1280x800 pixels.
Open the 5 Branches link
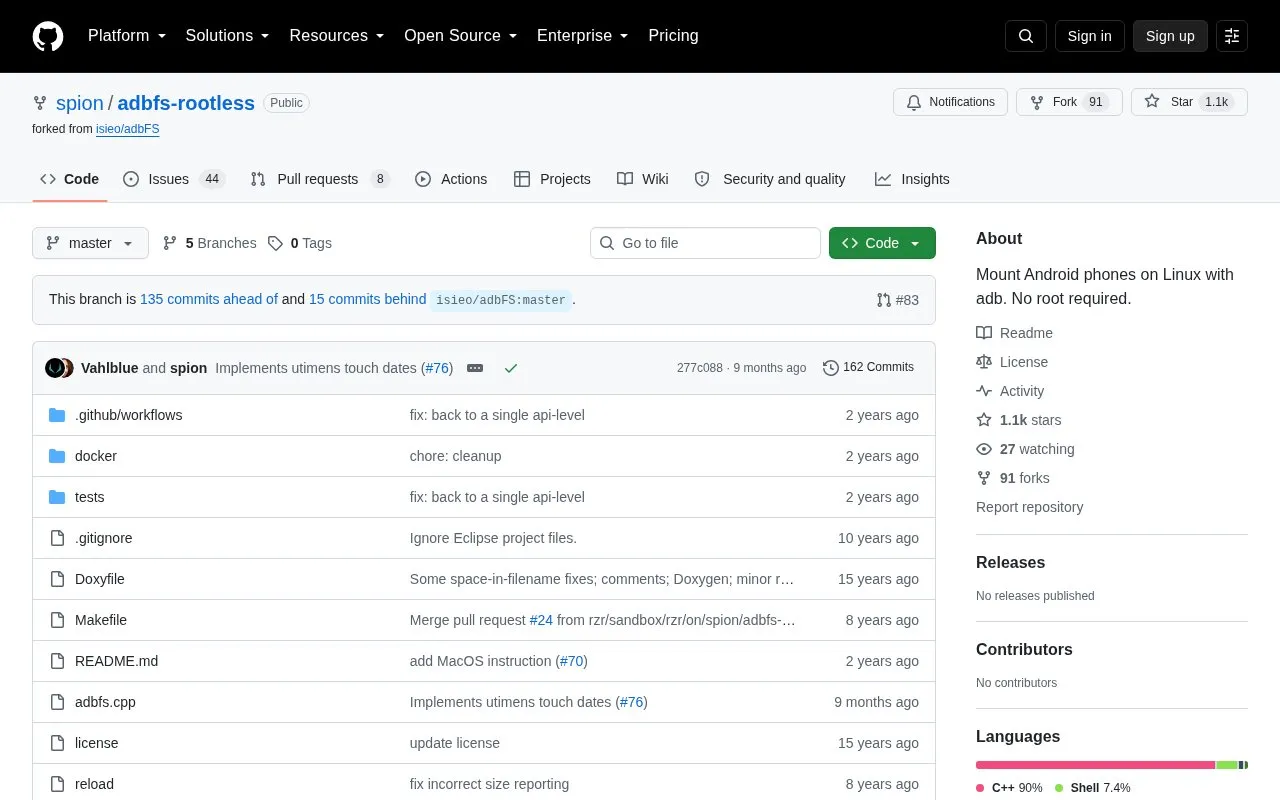tap(209, 243)
